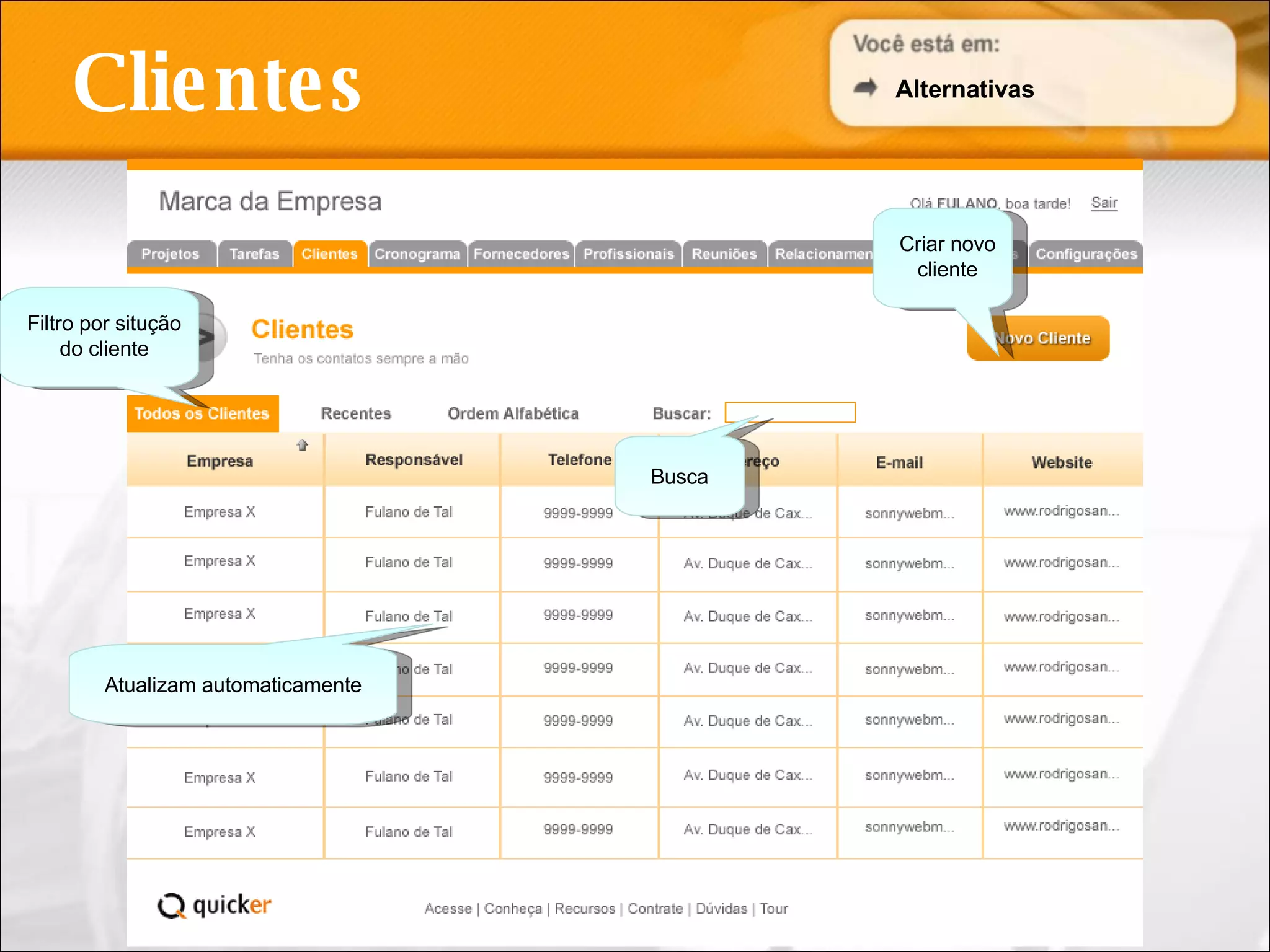Select Empresa X in the first row

tap(220, 512)
